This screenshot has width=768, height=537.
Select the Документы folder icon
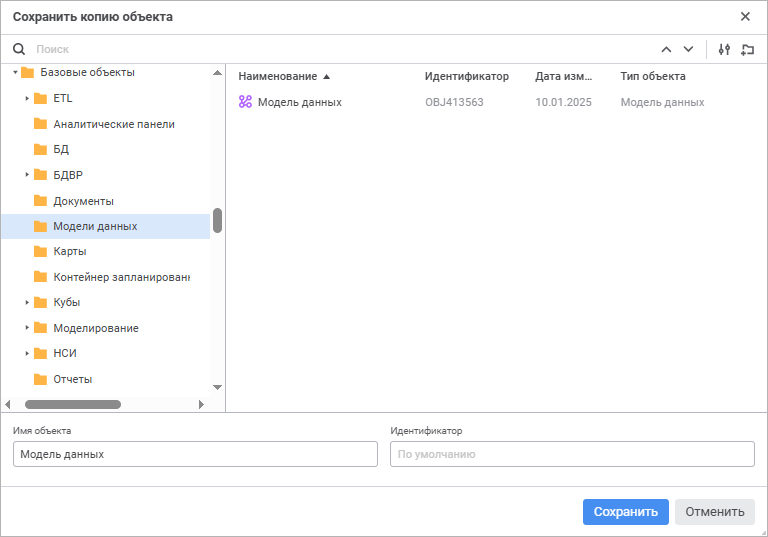(41, 201)
